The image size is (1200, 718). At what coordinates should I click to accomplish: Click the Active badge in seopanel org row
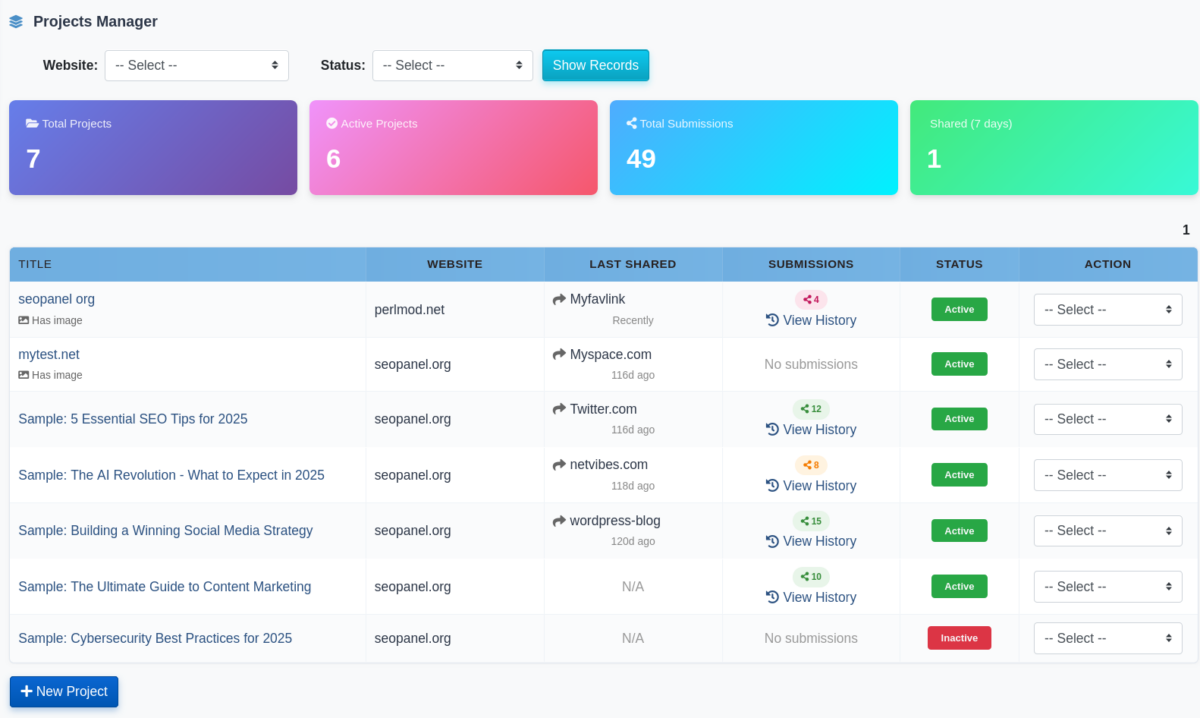click(x=959, y=309)
